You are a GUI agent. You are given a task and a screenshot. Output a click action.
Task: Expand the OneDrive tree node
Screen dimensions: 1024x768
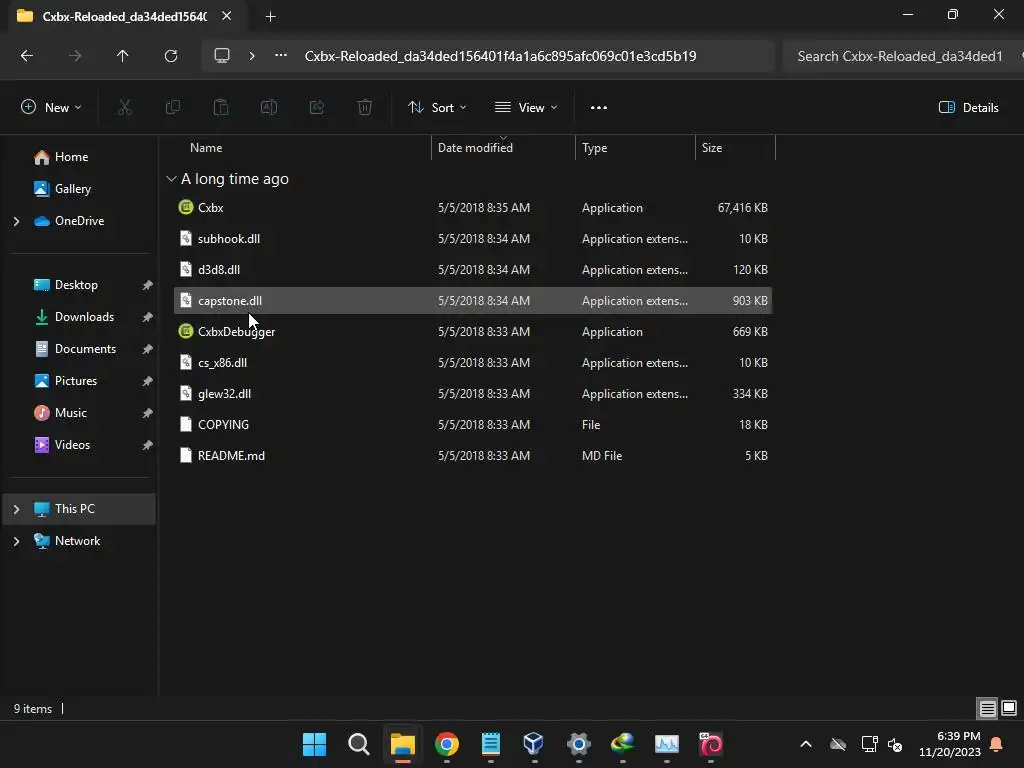tap(16, 221)
